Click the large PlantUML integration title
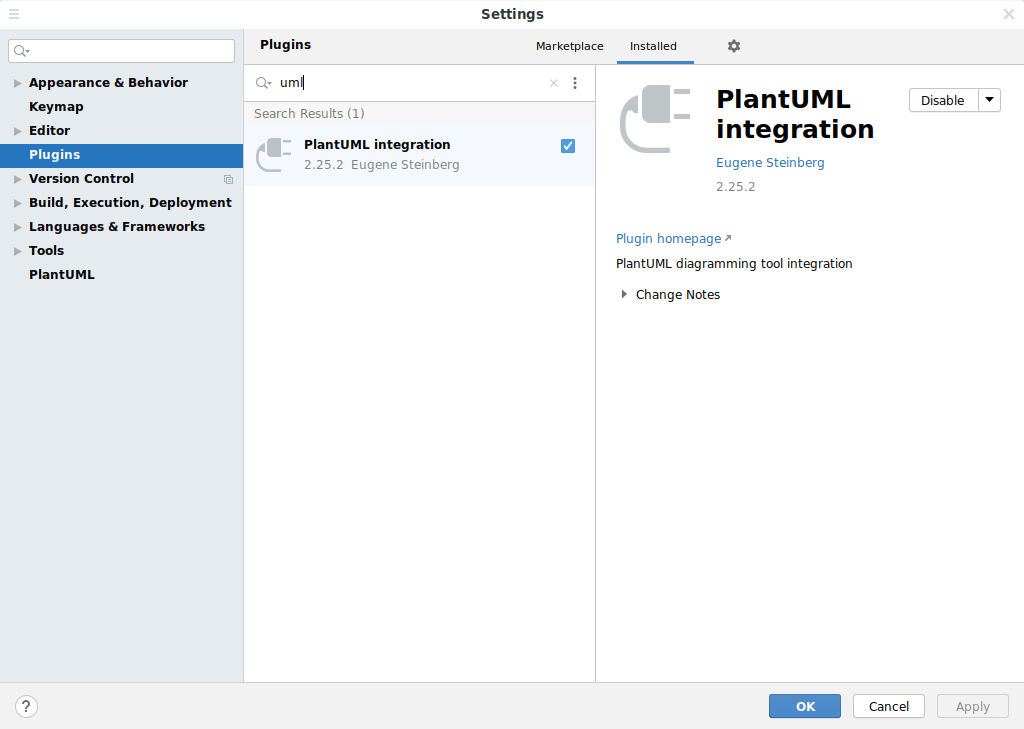1024x729 pixels. (795, 114)
